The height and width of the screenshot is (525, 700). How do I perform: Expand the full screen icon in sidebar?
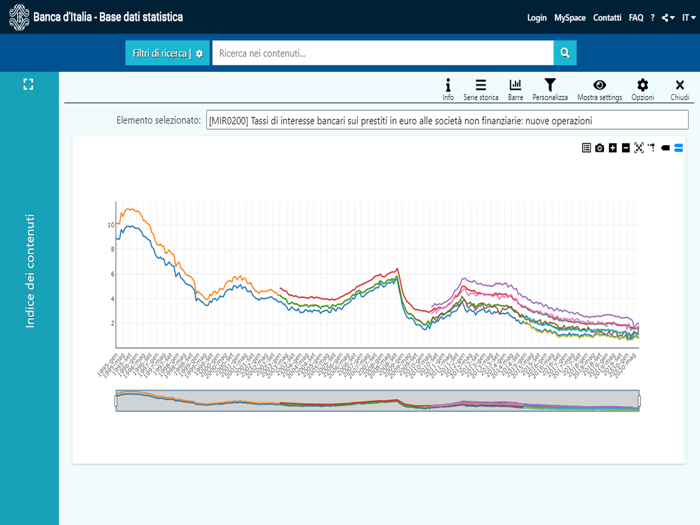[x=28, y=84]
